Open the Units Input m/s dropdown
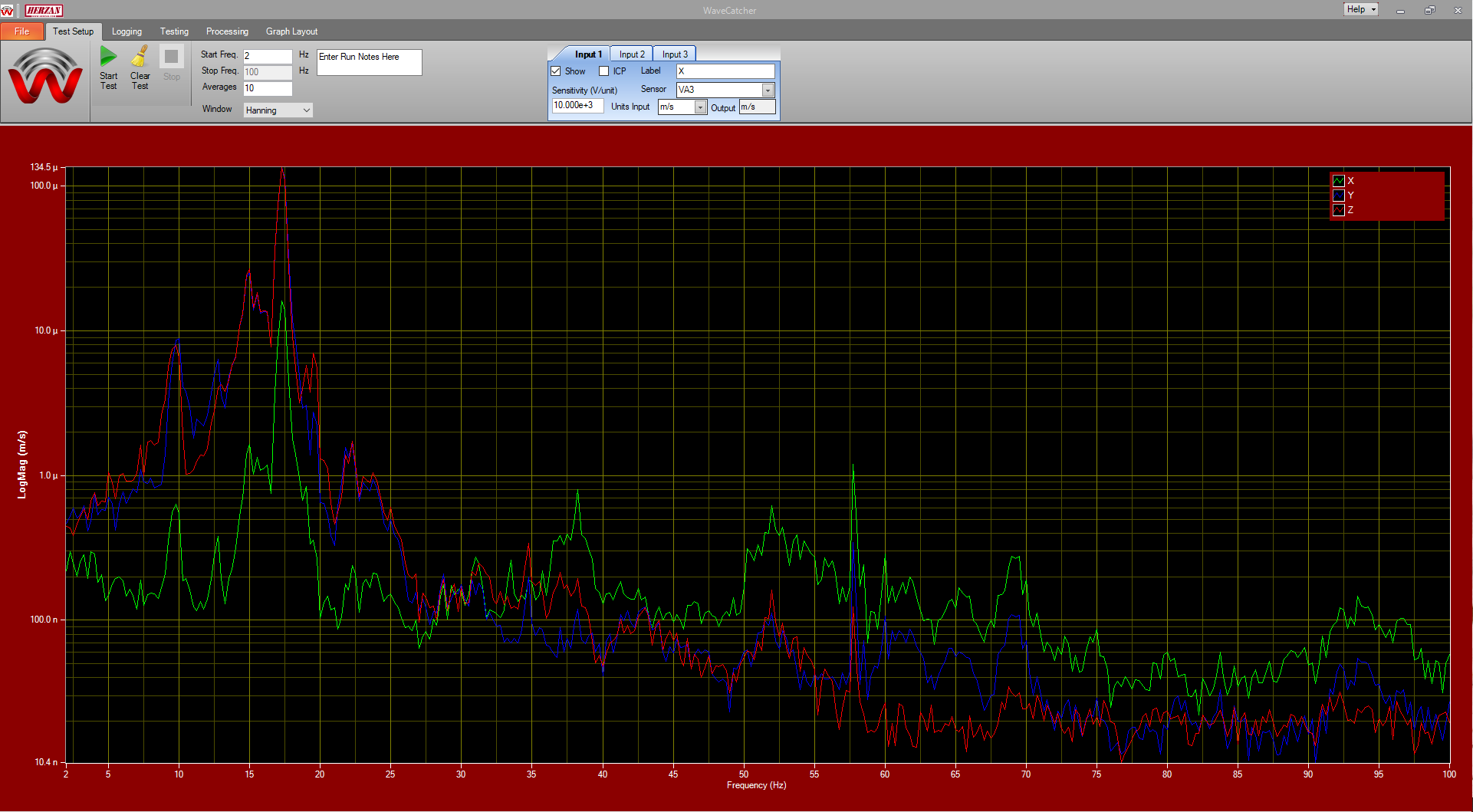This screenshot has width=1473, height=812. pyautogui.click(x=699, y=107)
